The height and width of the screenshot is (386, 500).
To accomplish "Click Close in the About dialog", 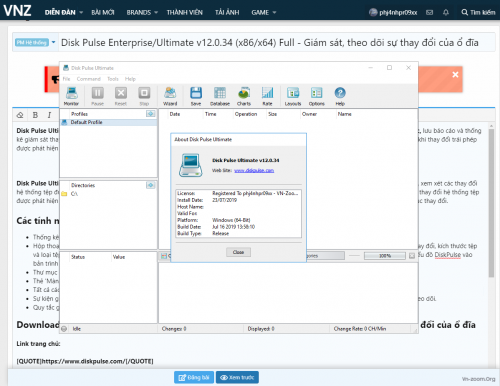I will coord(238,252).
